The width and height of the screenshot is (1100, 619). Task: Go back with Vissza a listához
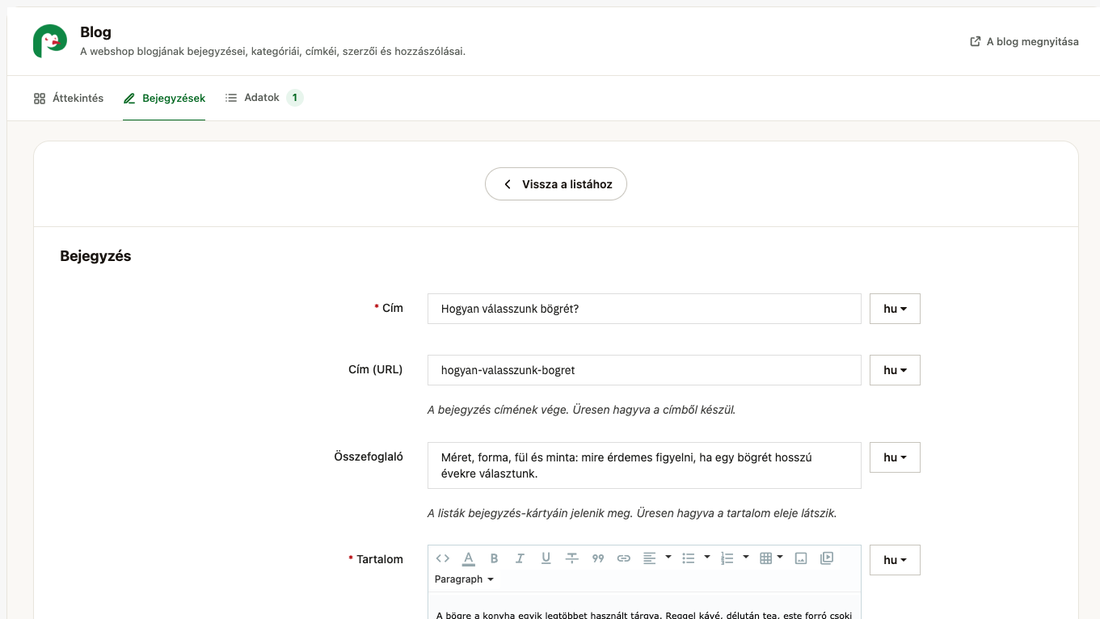click(x=556, y=184)
